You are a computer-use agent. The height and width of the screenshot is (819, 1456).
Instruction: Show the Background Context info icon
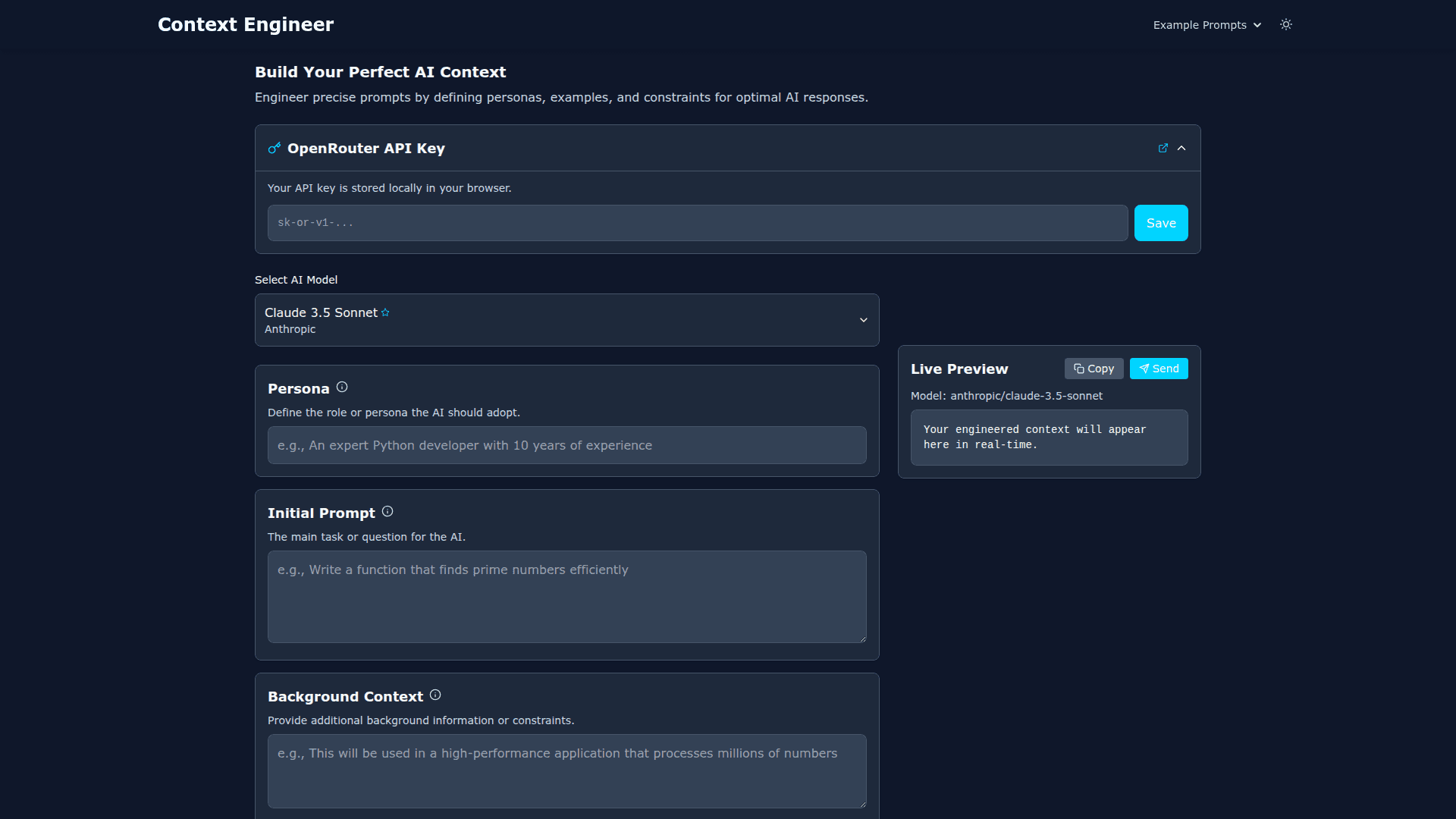(435, 695)
